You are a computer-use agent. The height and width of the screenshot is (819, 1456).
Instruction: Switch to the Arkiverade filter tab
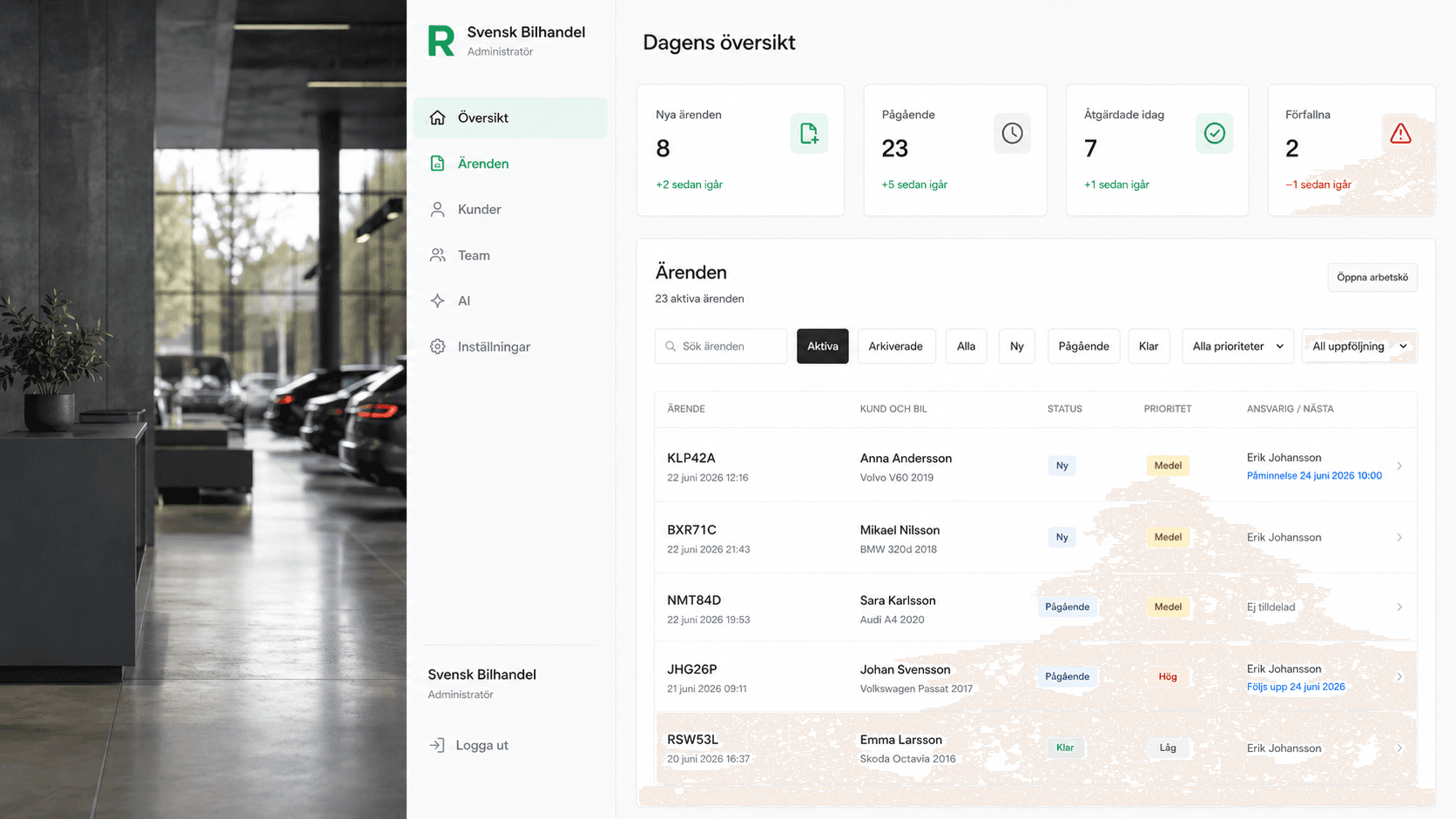coord(896,346)
